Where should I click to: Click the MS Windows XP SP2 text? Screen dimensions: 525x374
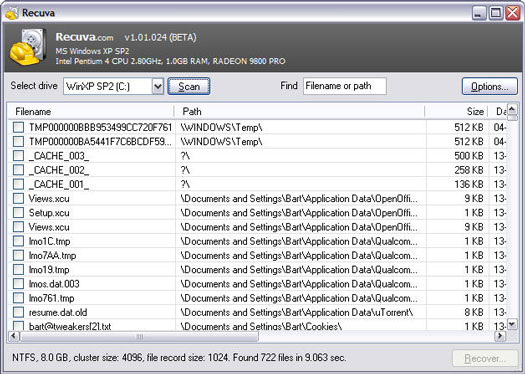point(92,51)
